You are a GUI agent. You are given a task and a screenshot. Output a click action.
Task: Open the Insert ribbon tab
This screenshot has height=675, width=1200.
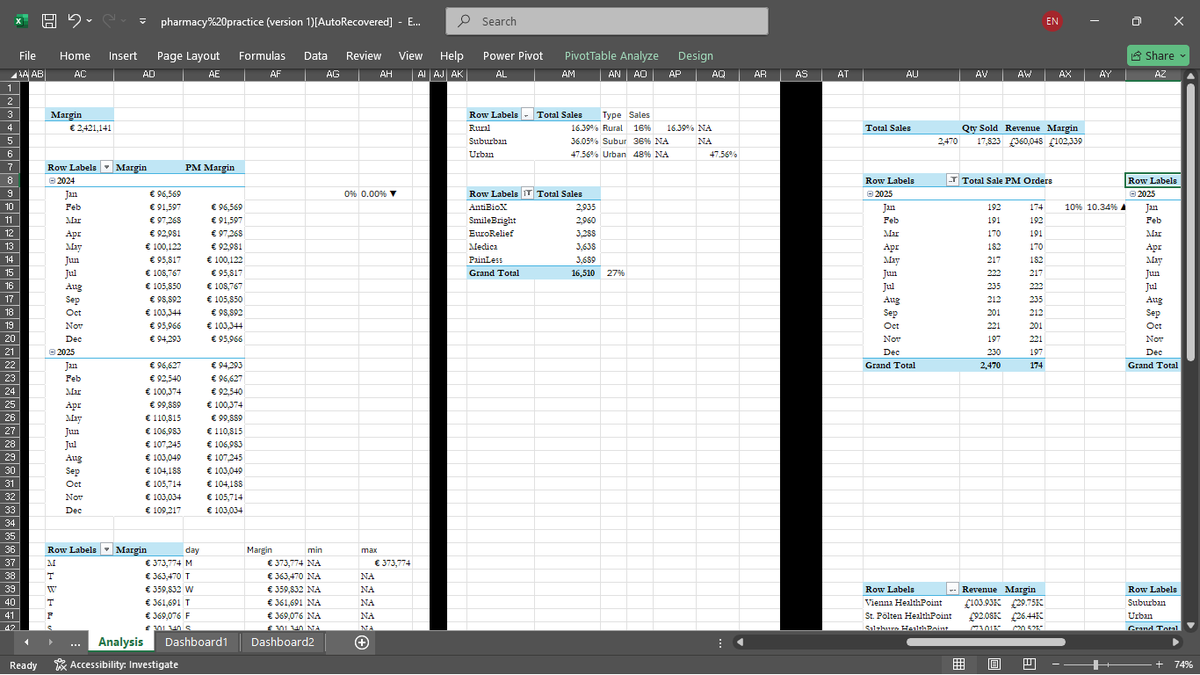point(123,56)
